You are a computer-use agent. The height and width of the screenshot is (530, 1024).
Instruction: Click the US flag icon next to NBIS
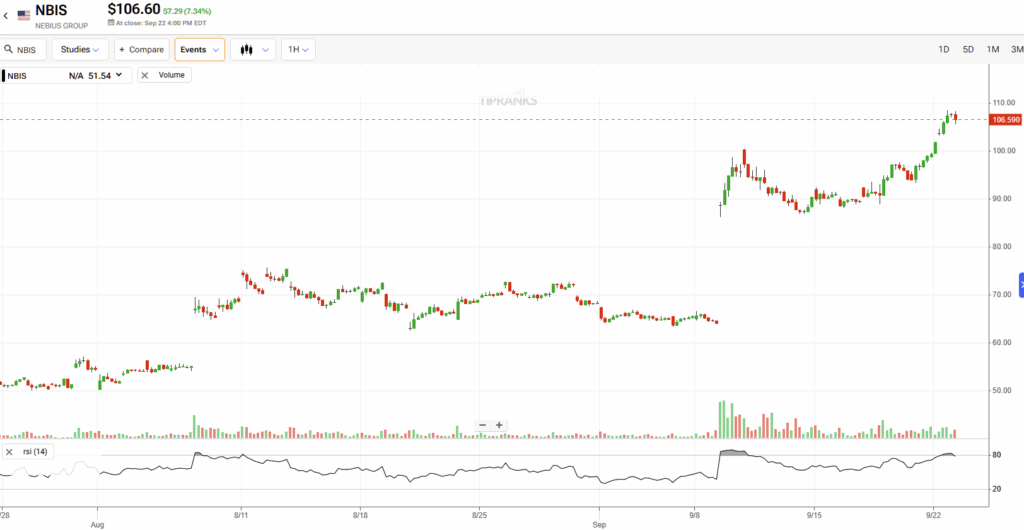[24, 15]
